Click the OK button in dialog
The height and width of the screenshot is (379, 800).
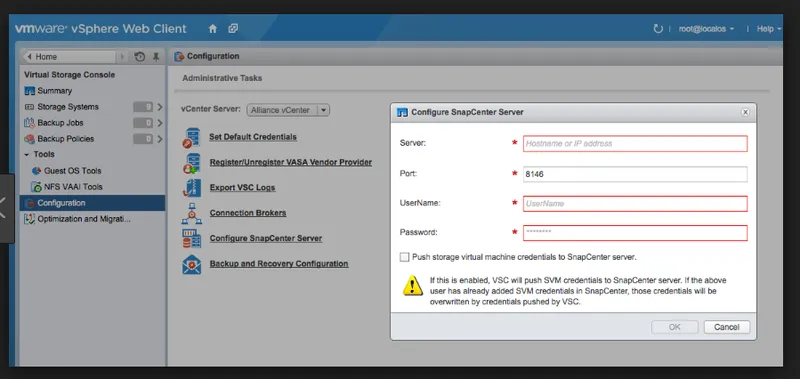point(674,327)
